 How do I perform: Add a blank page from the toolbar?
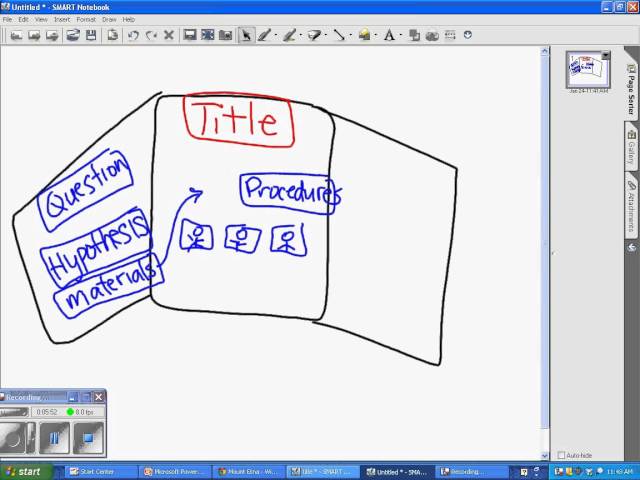click(x=52, y=36)
